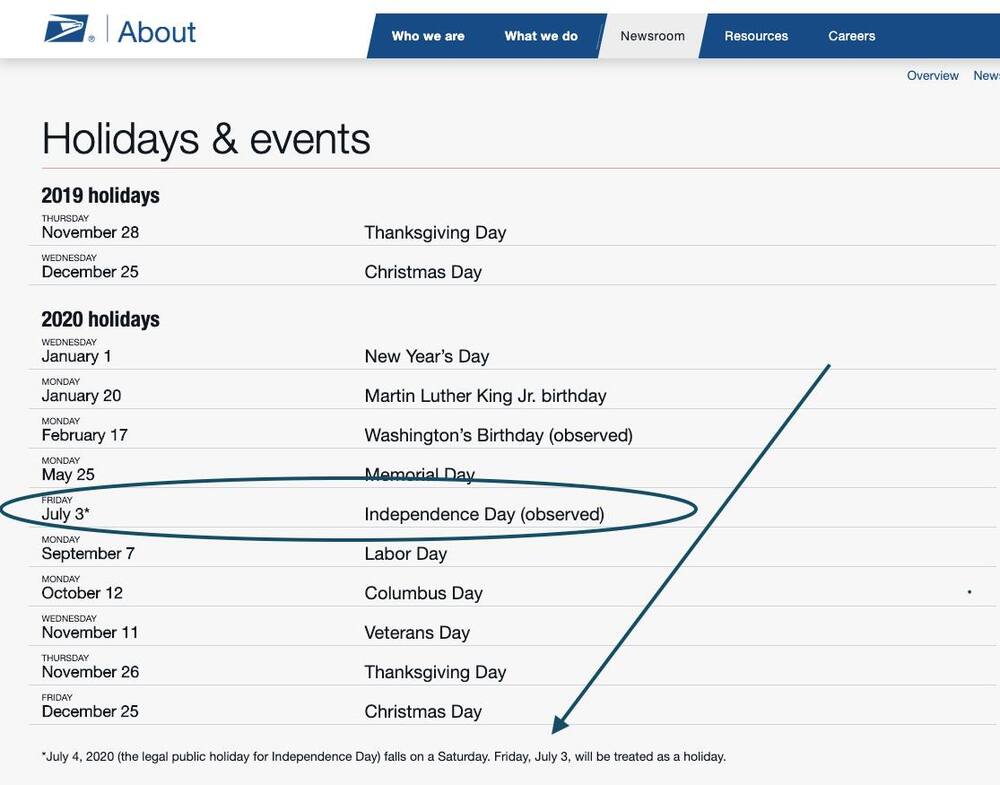This screenshot has width=1000, height=785.
Task: Click the circled Independence Day (observed) entry
Action: click(484, 515)
